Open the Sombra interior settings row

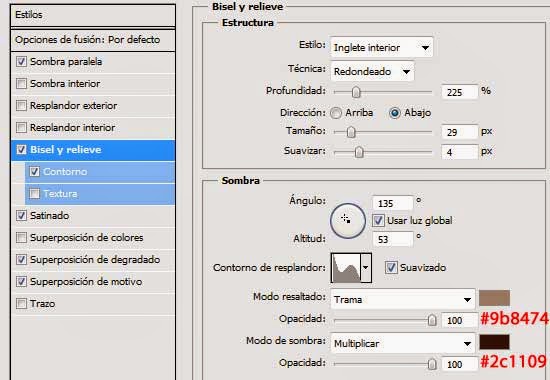(93, 84)
